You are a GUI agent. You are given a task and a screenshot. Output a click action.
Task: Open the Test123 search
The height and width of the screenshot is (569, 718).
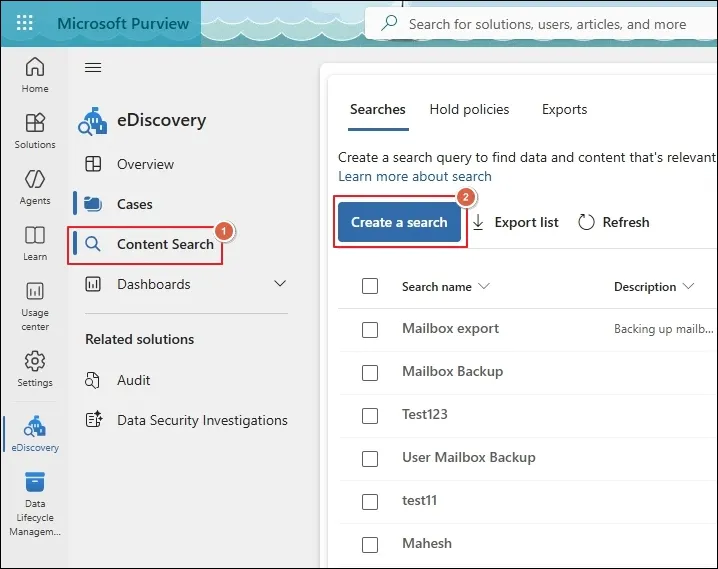point(424,414)
